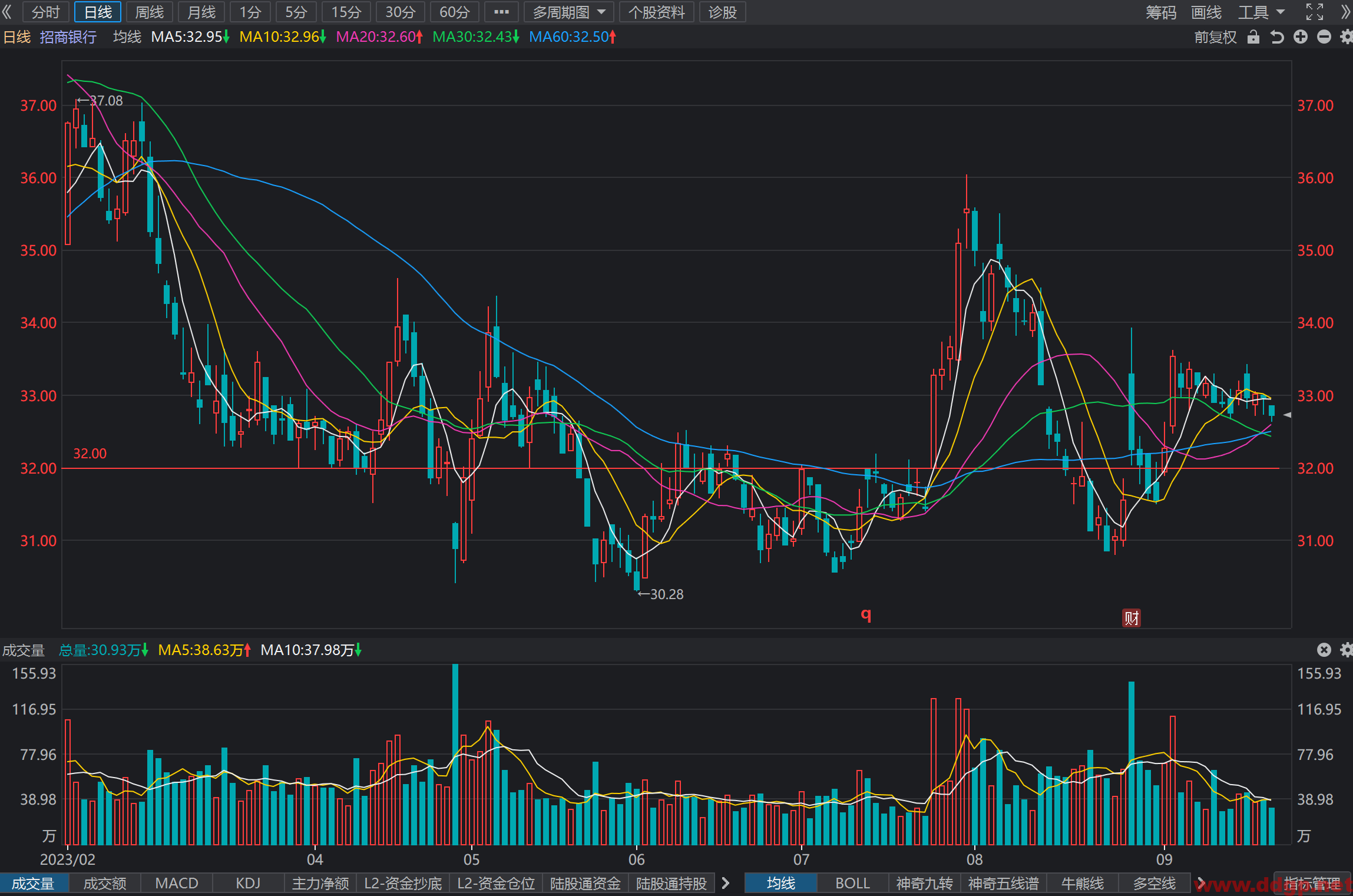This screenshot has height=896, width=1353.
Task: Open volume panel settings gear icon
Action: [x=1347, y=650]
